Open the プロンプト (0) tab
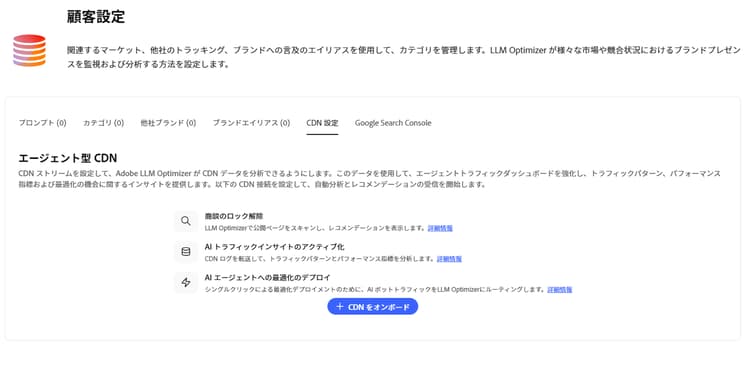 tap(43, 123)
